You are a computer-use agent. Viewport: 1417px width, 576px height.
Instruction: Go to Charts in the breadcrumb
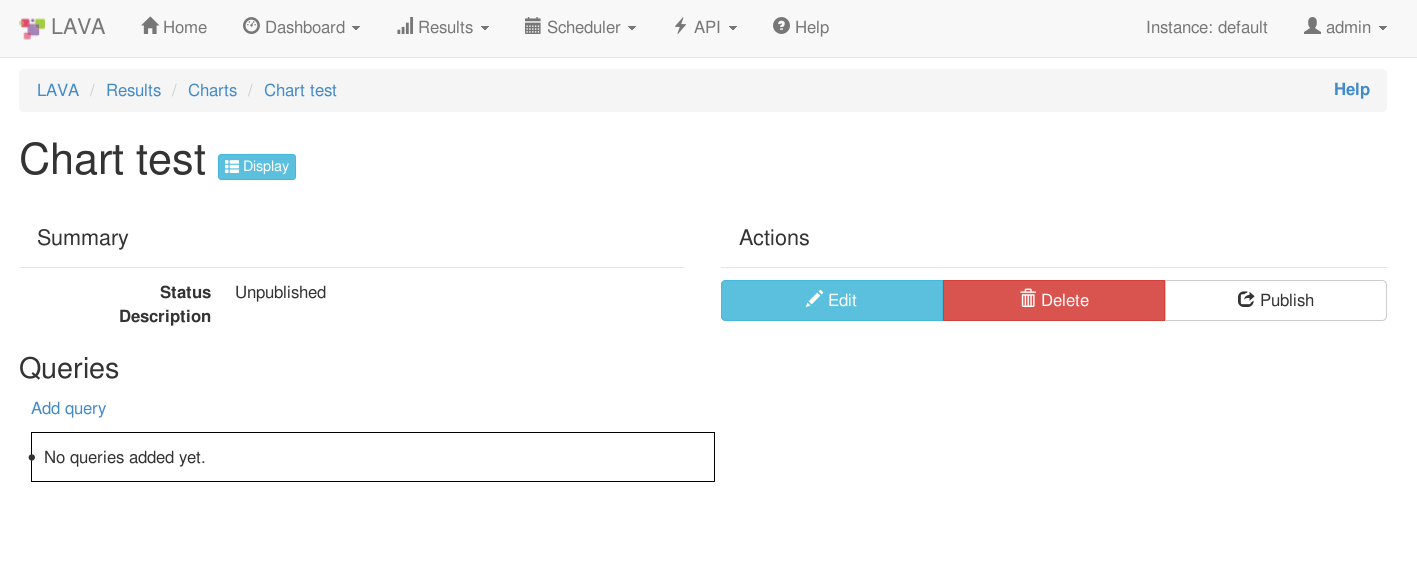point(212,90)
